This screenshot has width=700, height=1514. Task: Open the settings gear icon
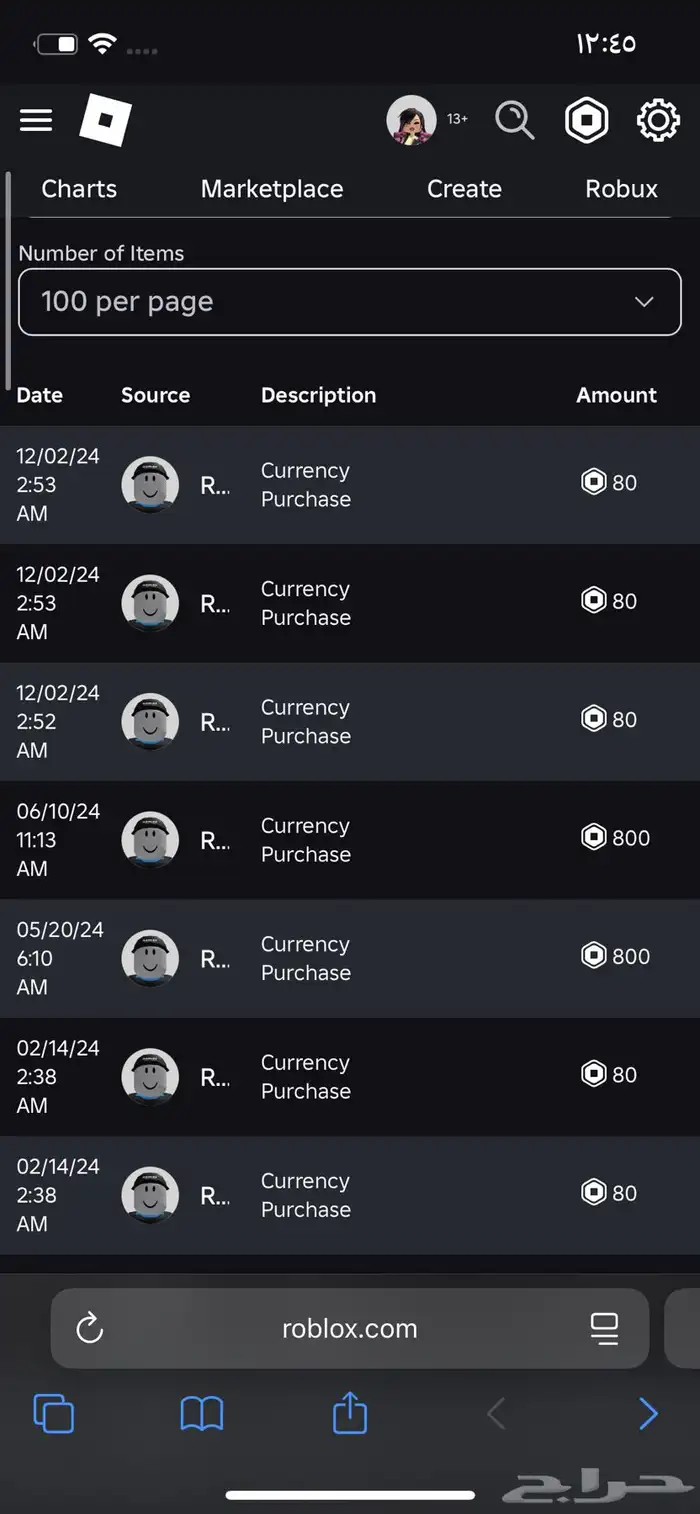pyautogui.click(x=658, y=120)
